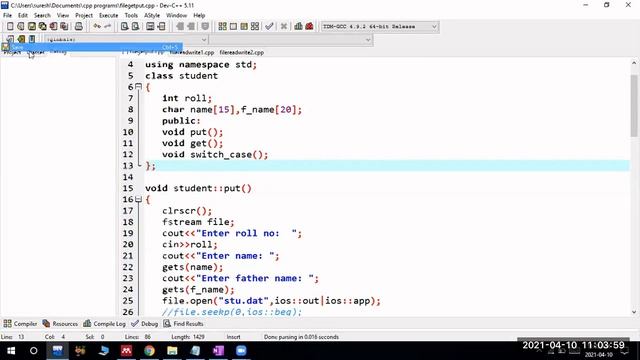Click the Cortana circle taskbar icon
Viewport: 640px width, 360px height.
[33, 351]
